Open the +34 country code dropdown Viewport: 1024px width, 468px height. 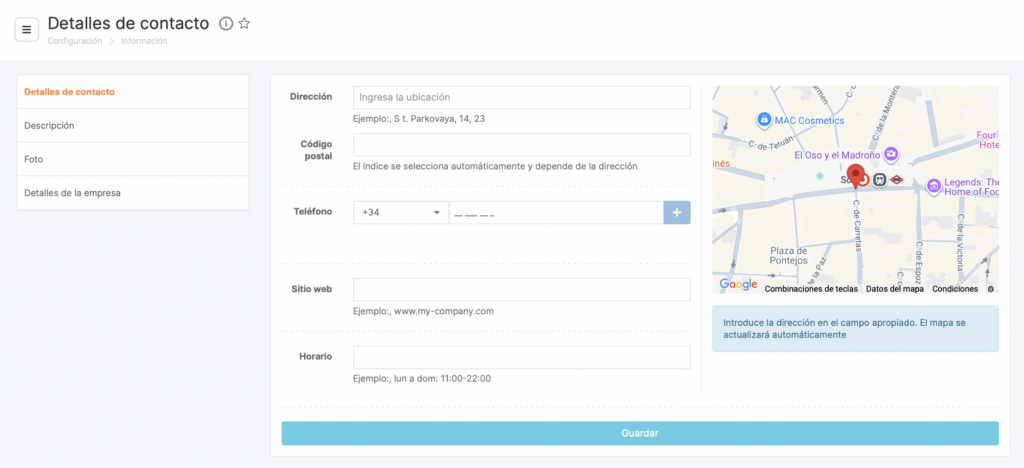401,213
